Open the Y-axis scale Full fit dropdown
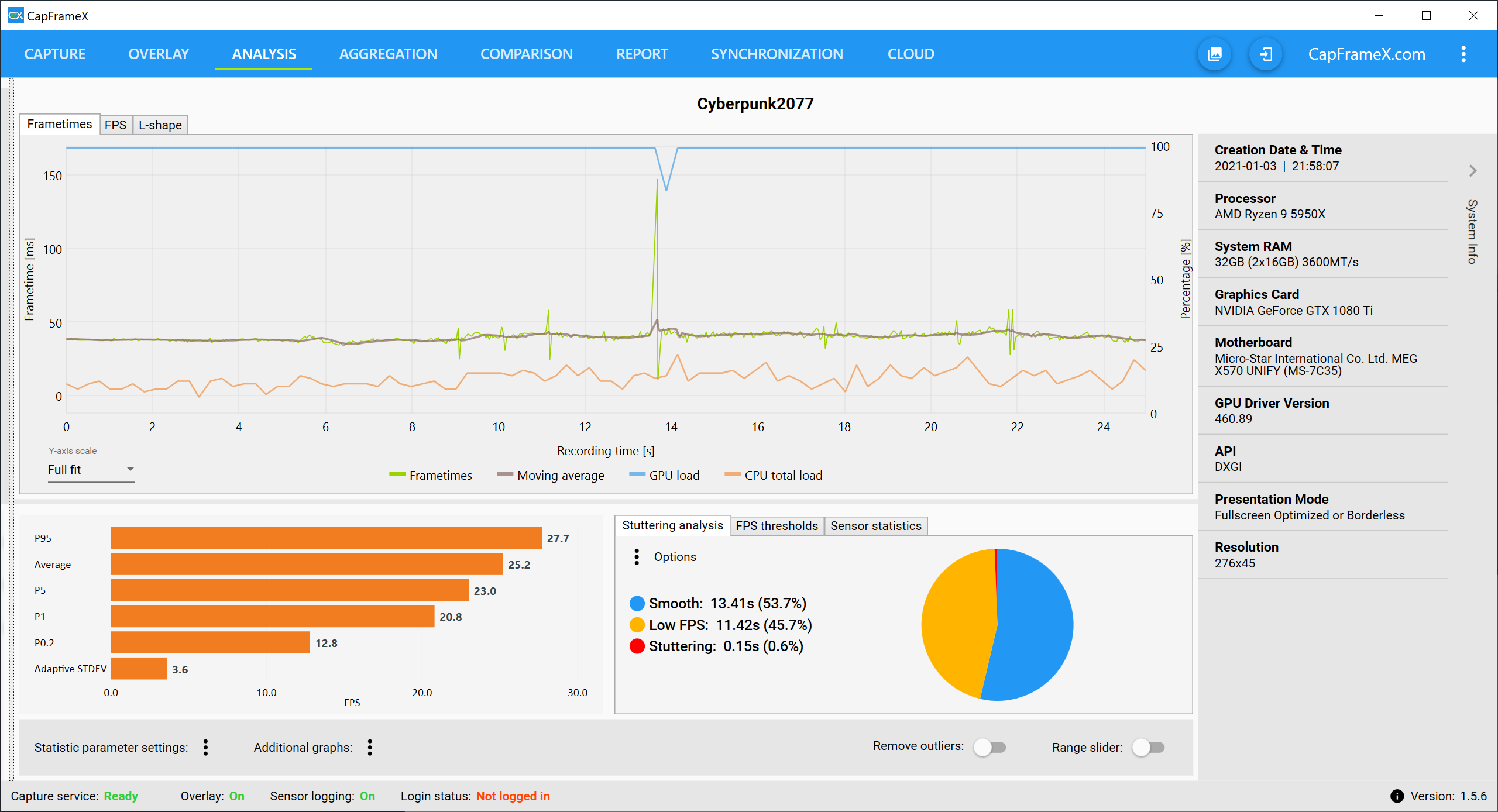Viewport: 1498px width, 812px height. [x=91, y=469]
